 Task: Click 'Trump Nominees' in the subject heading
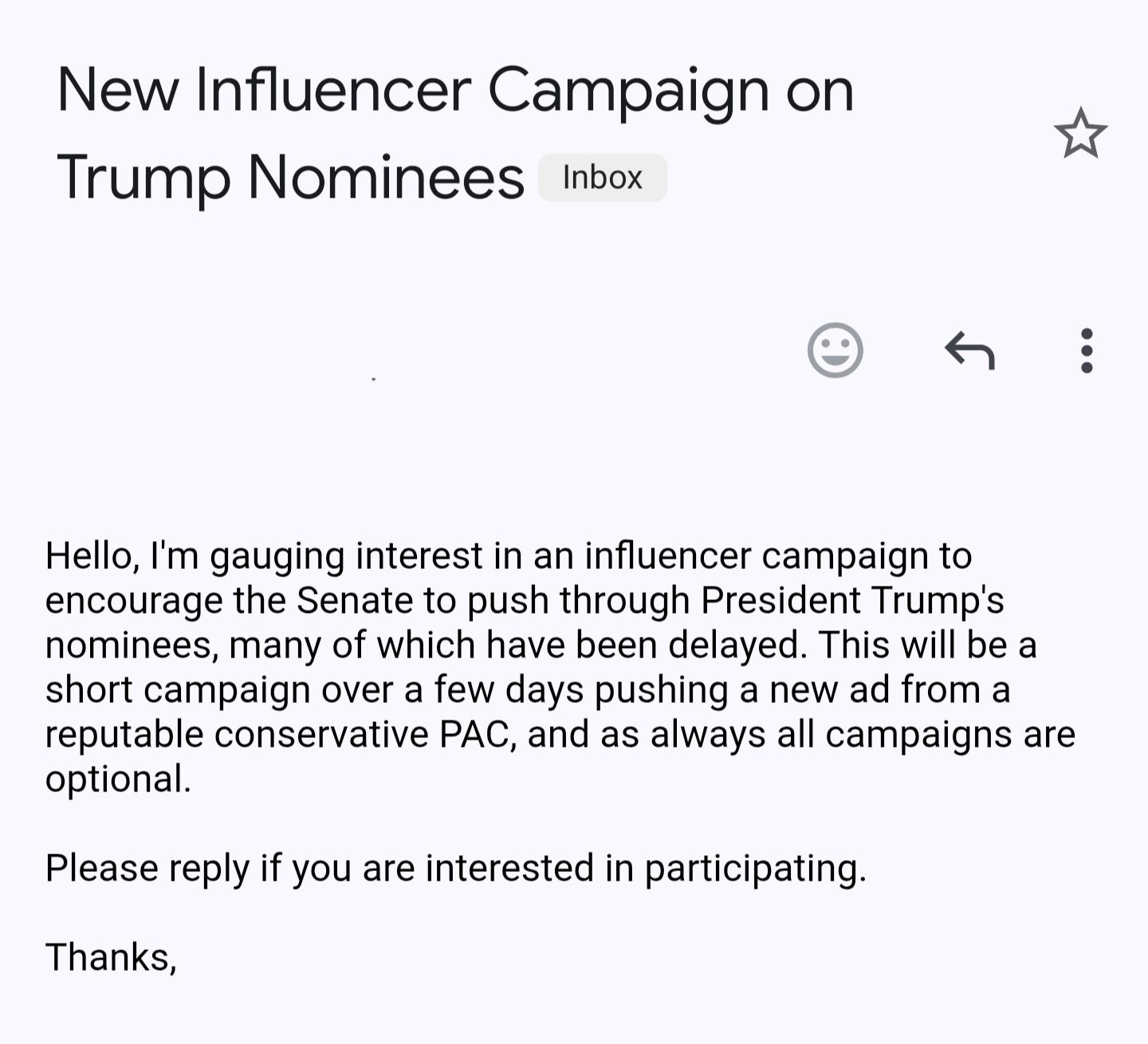pos(291,177)
